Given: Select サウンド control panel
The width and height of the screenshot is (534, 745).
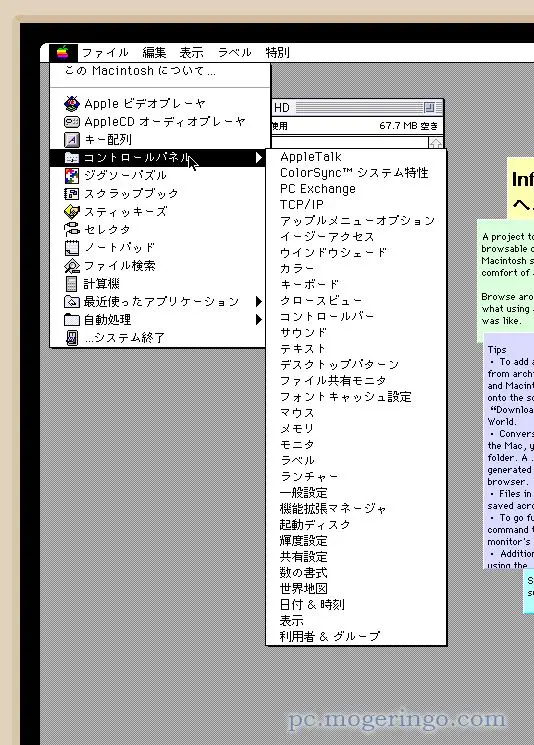Looking at the screenshot, I should (x=356, y=333).
